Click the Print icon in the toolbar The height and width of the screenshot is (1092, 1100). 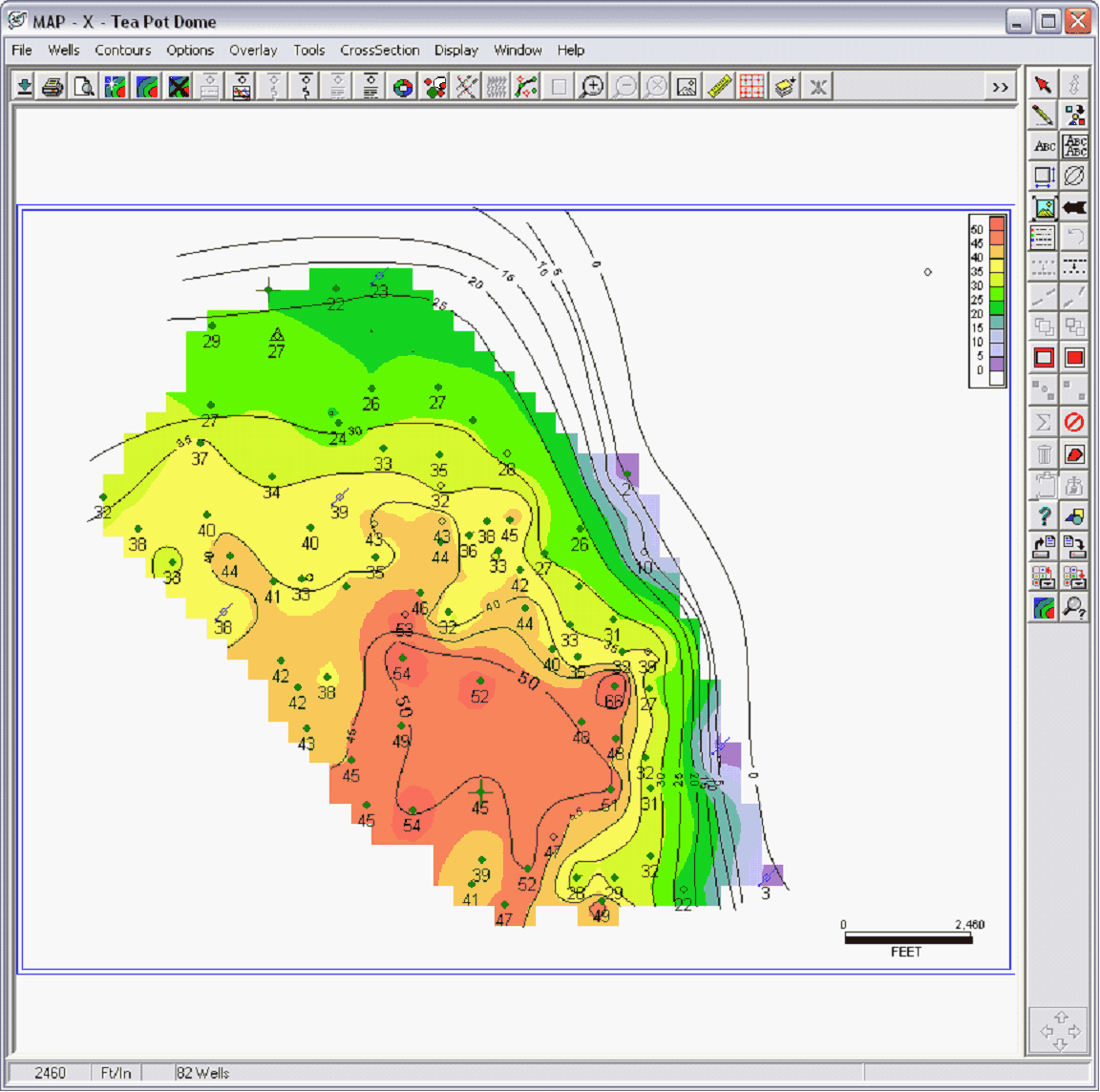(53, 87)
